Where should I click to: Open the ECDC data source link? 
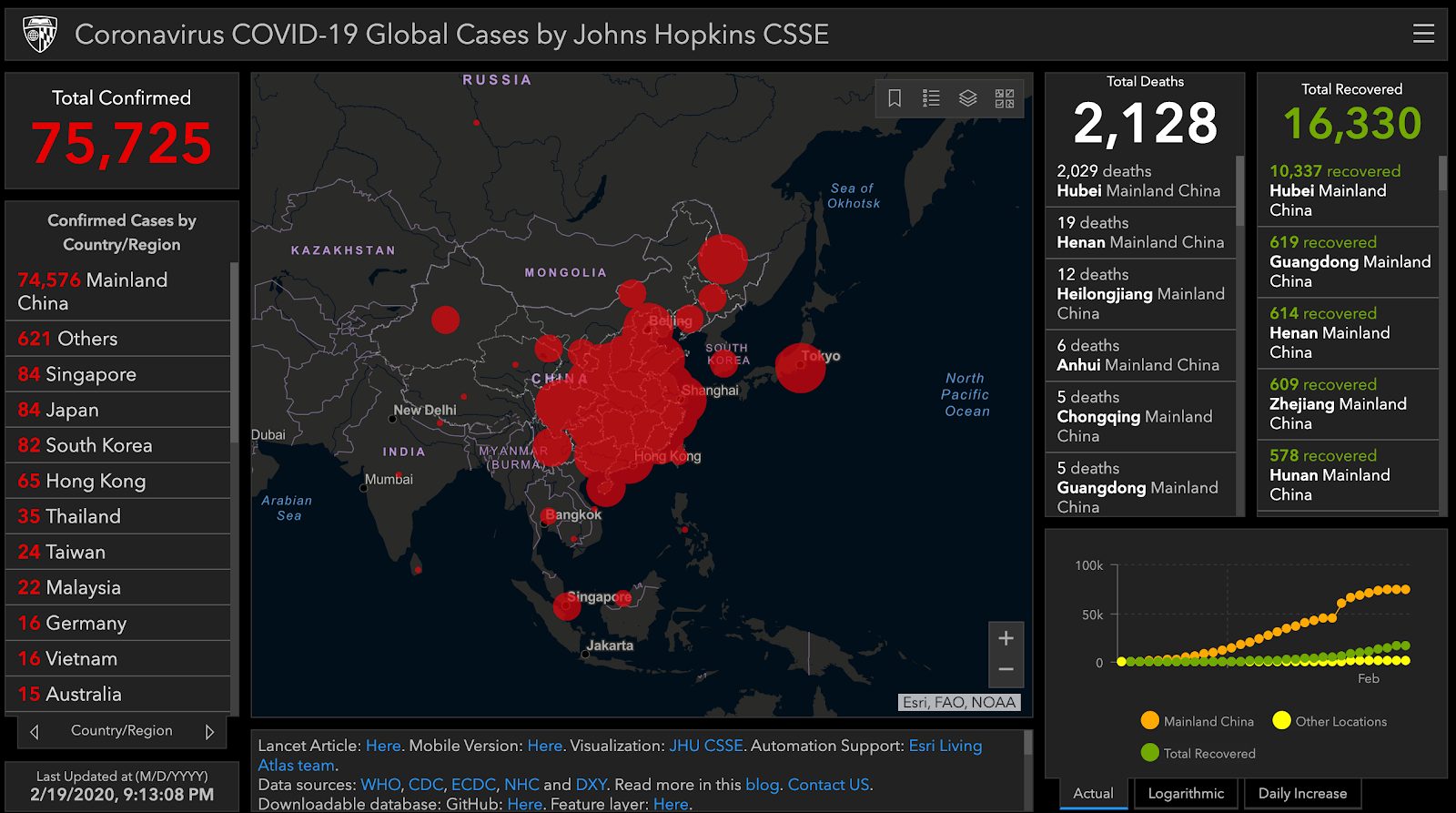[473, 785]
